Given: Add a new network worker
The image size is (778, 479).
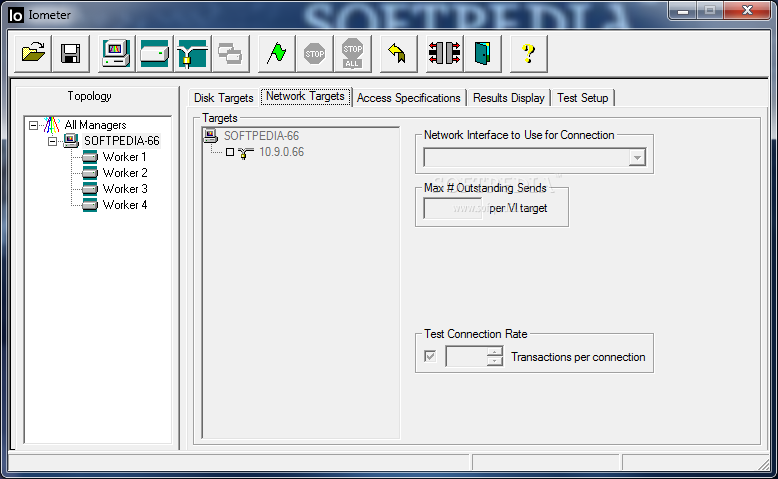Looking at the screenshot, I should (x=192, y=53).
